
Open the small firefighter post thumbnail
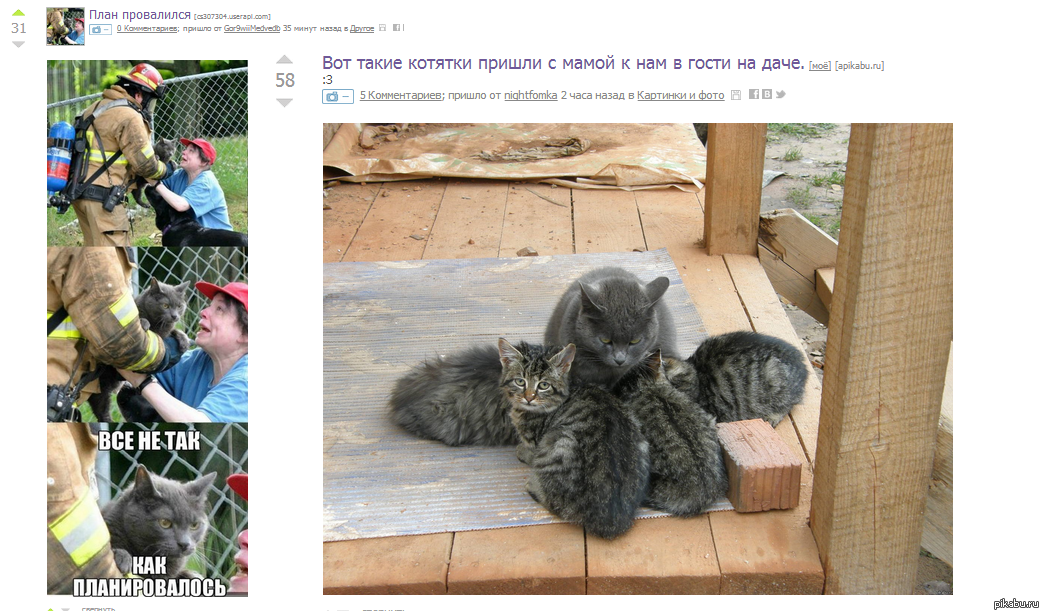pos(66,27)
